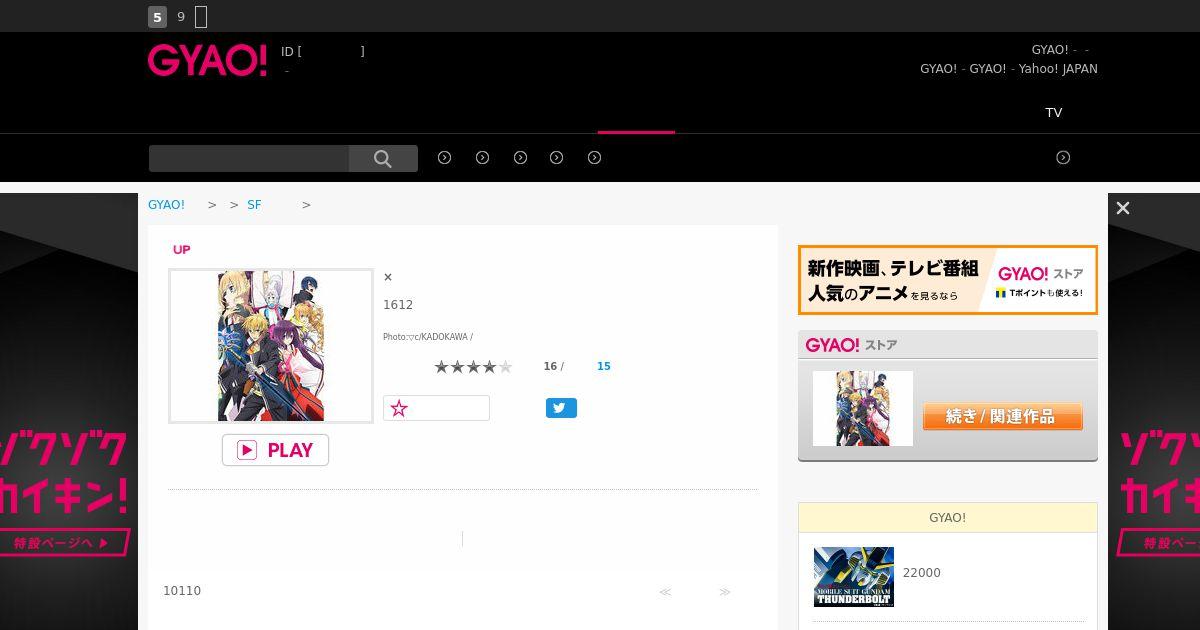Click the tab numbered 5 at top
The image size is (1200, 630).
157,17
